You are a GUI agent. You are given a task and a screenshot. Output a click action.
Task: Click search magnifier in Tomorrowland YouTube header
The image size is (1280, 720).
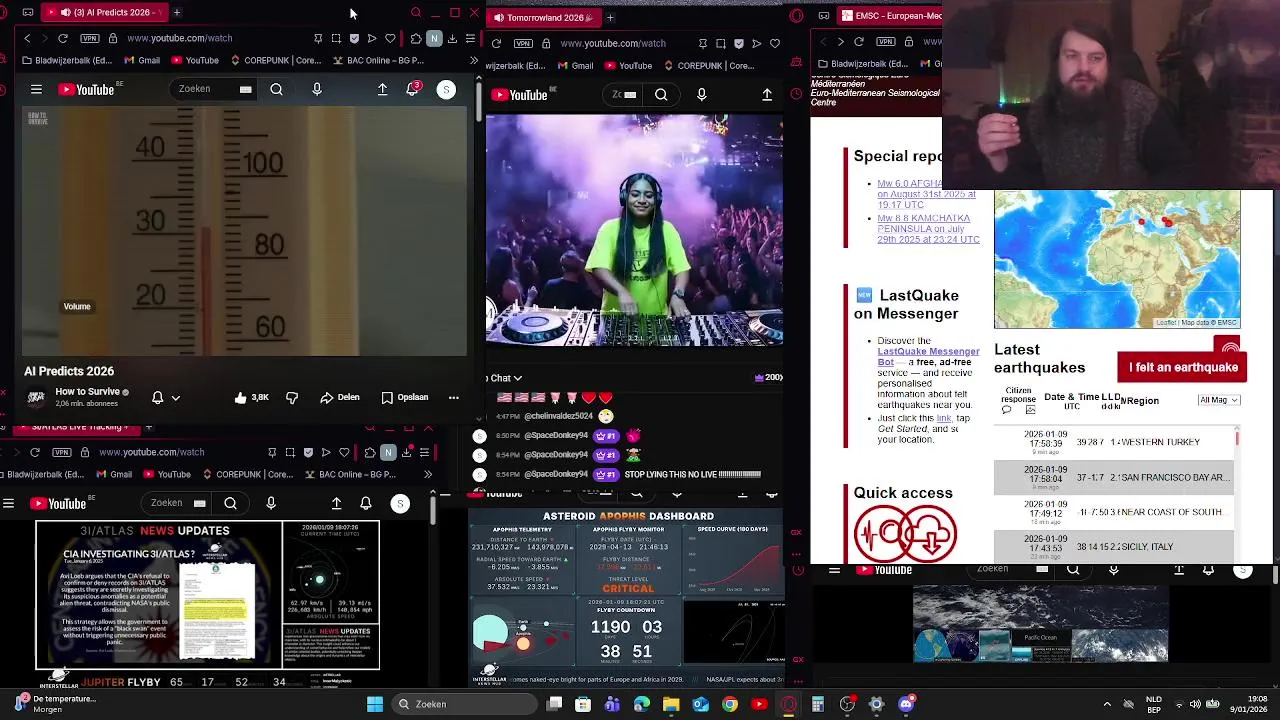(x=661, y=94)
